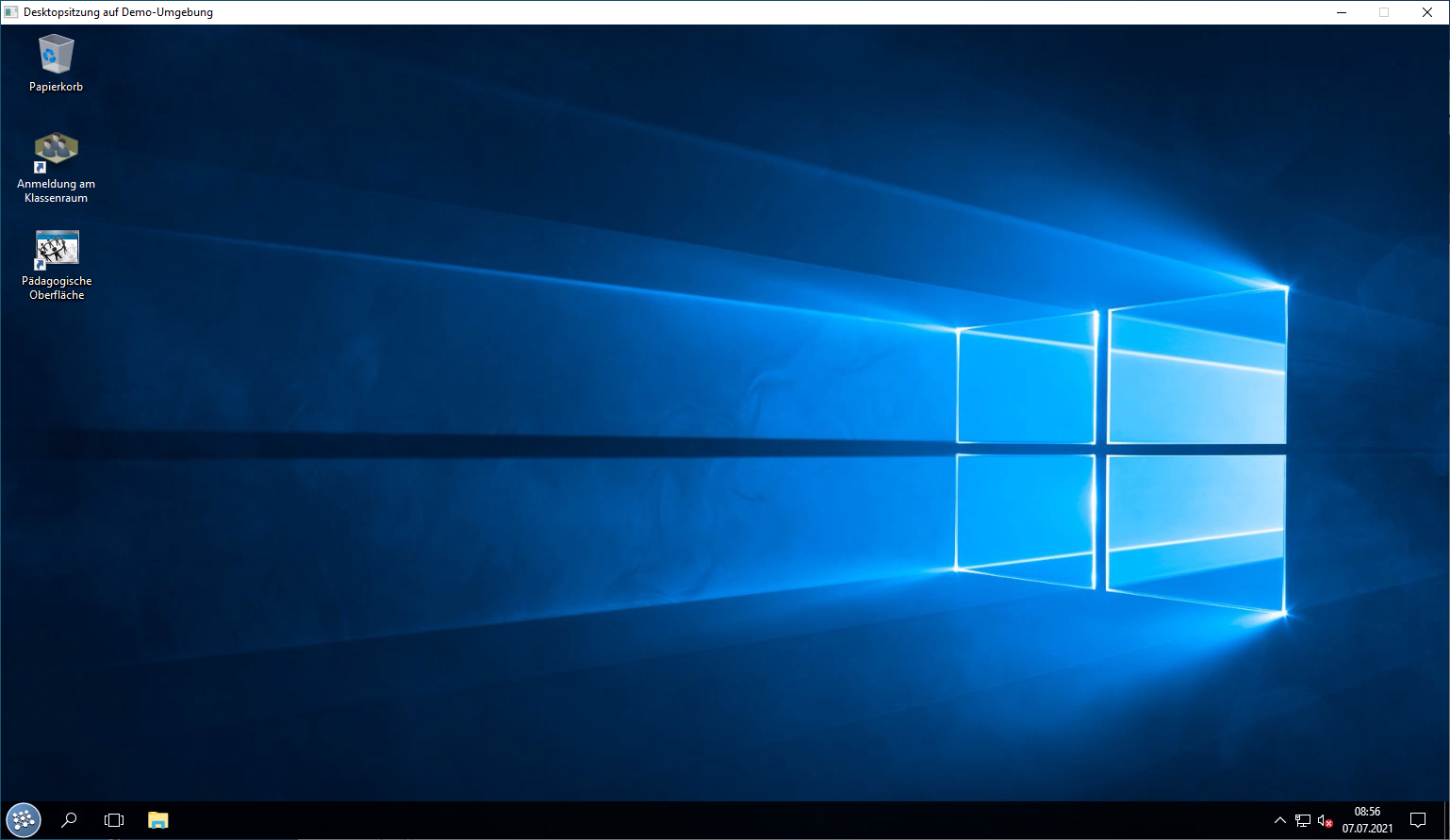Viewport: 1450px width, 840px height.
Task: Click the Show desktop strip
Action: point(1446,820)
